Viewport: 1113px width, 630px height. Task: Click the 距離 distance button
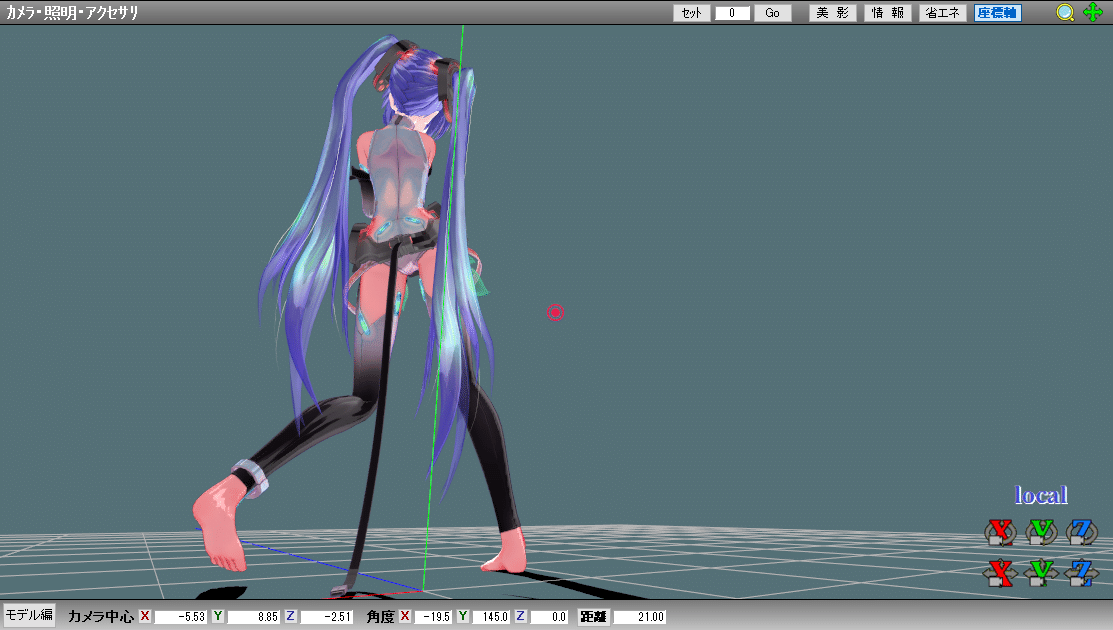click(x=593, y=616)
